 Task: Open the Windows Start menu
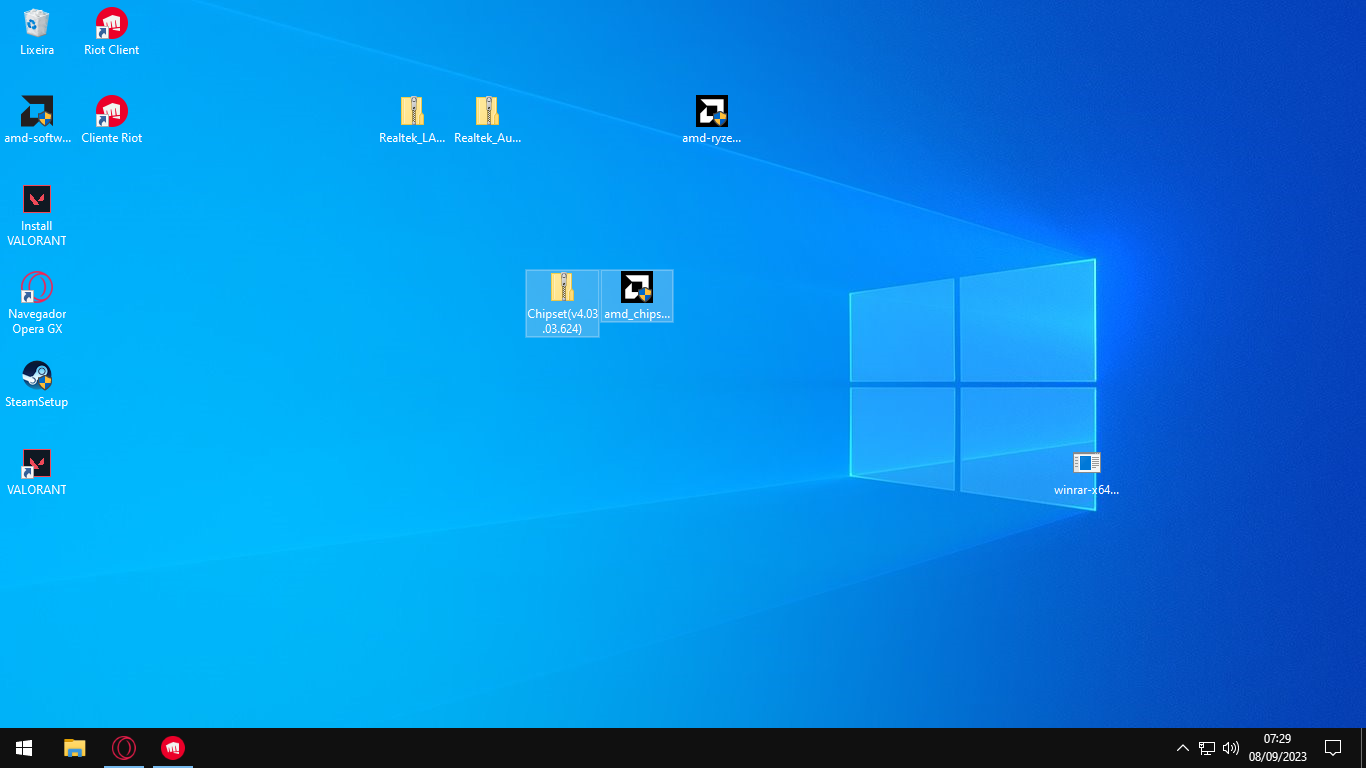[x=24, y=748]
